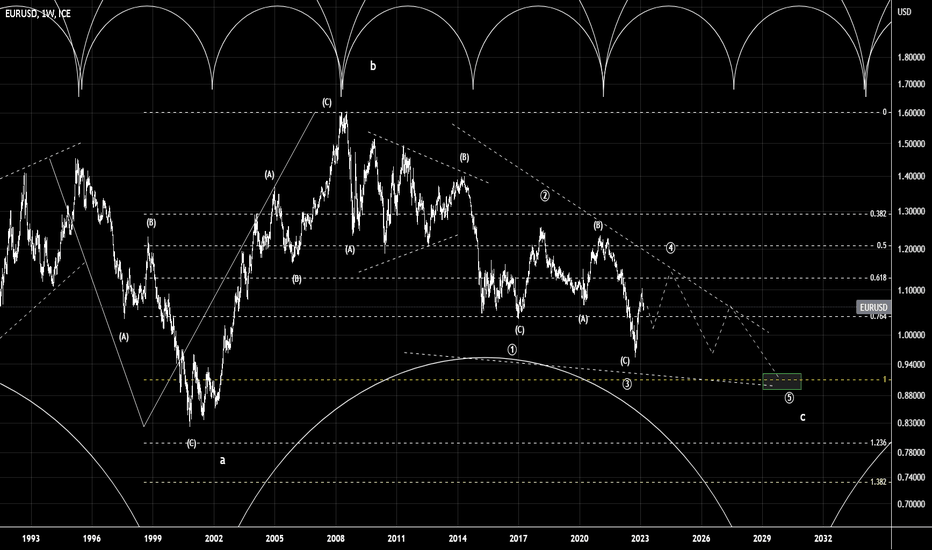Click the 2011 year on time axis
The width and height of the screenshot is (932, 550).
(x=396, y=539)
